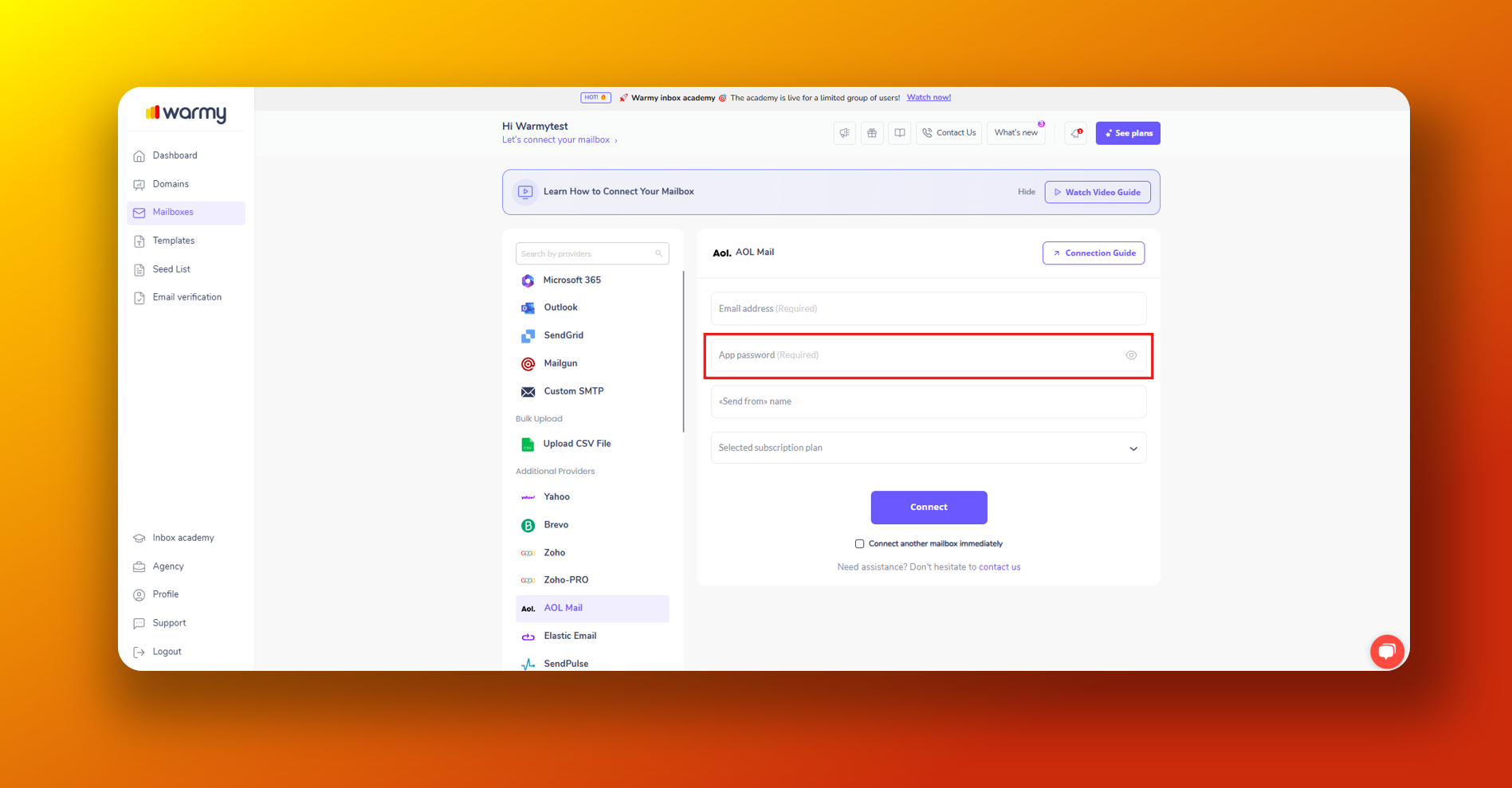Select AOL Mail provider
1512x788 pixels.
pyautogui.click(x=592, y=609)
